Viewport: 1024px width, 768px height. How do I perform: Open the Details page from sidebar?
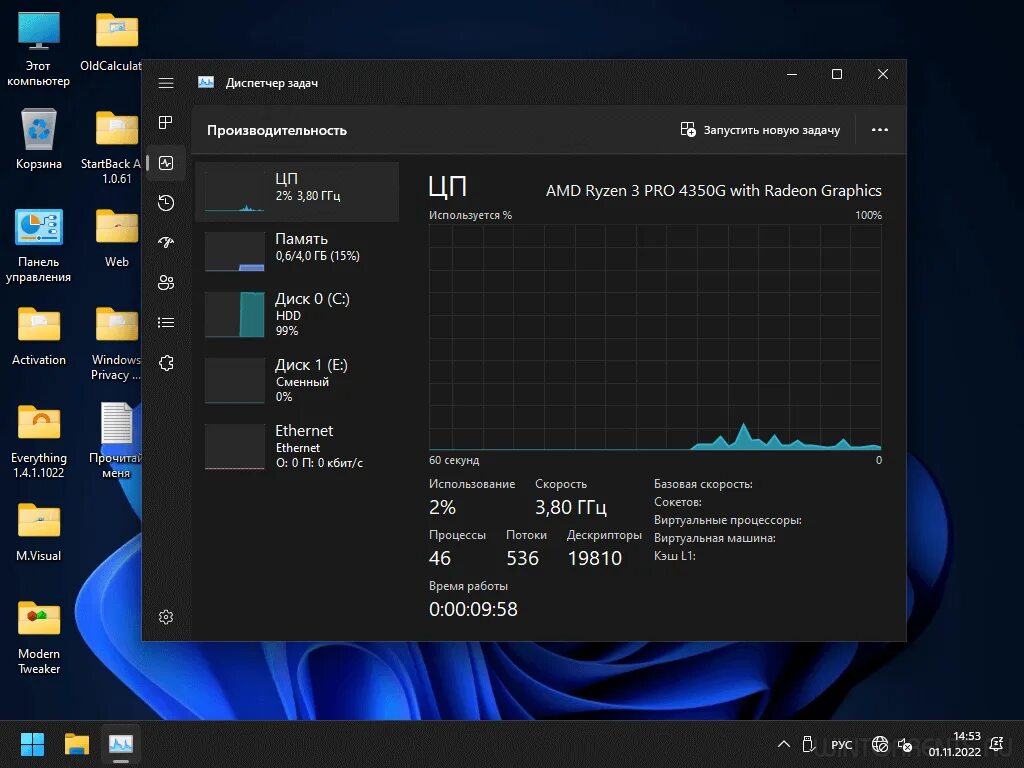click(x=166, y=322)
